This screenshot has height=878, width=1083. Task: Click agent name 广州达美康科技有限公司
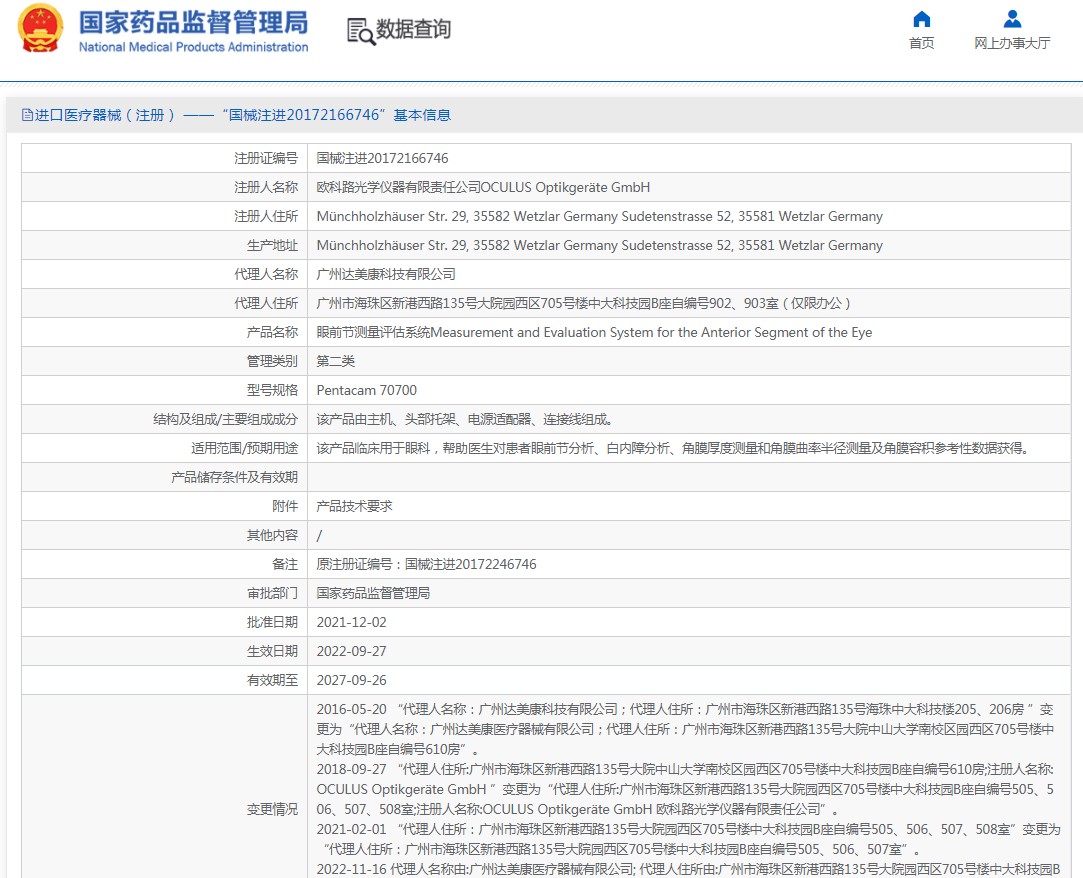(386, 274)
